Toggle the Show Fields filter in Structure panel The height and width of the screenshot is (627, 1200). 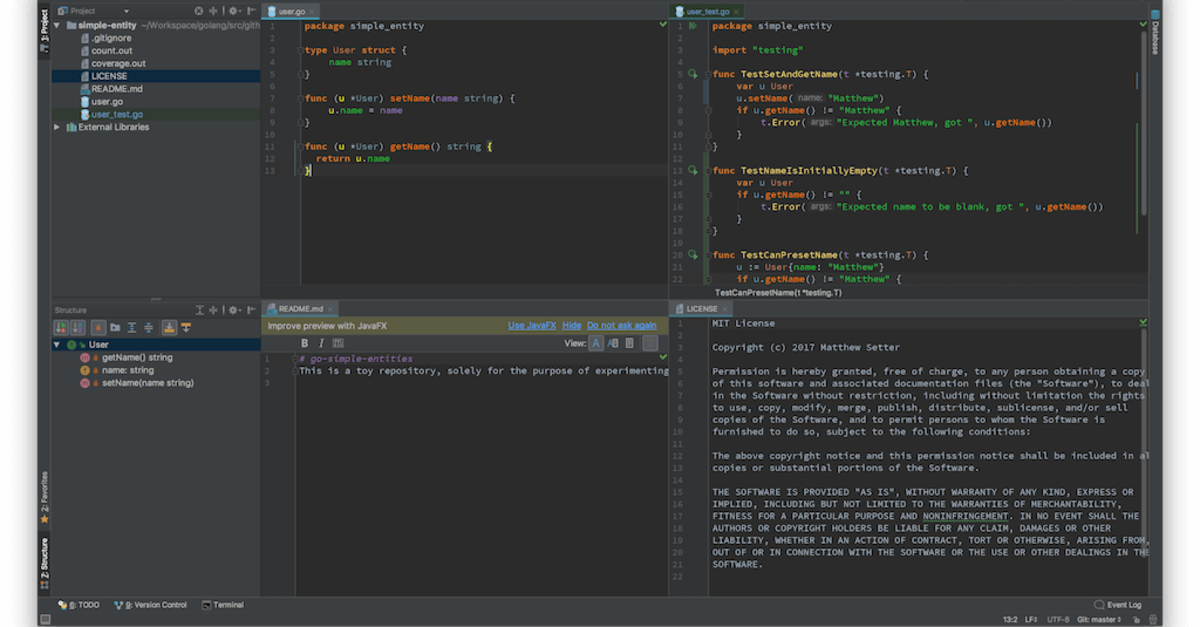tap(98, 327)
